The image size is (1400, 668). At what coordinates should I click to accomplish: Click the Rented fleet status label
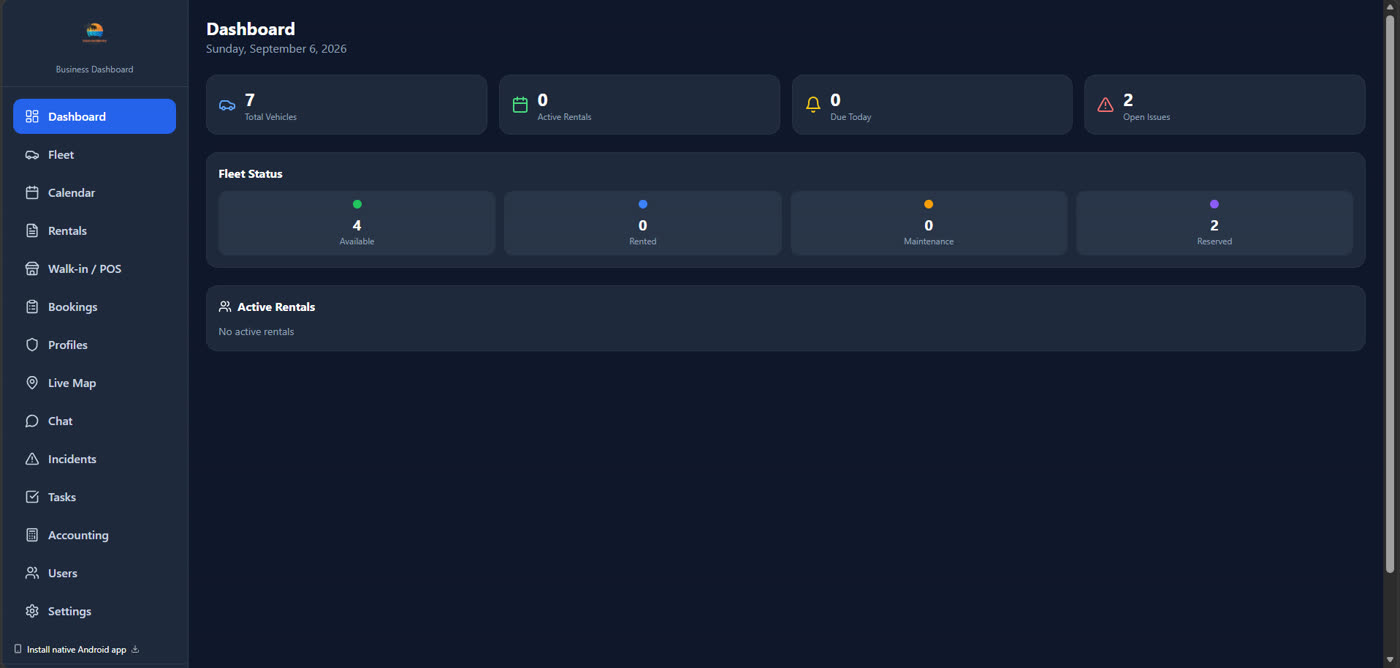(x=643, y=241)
